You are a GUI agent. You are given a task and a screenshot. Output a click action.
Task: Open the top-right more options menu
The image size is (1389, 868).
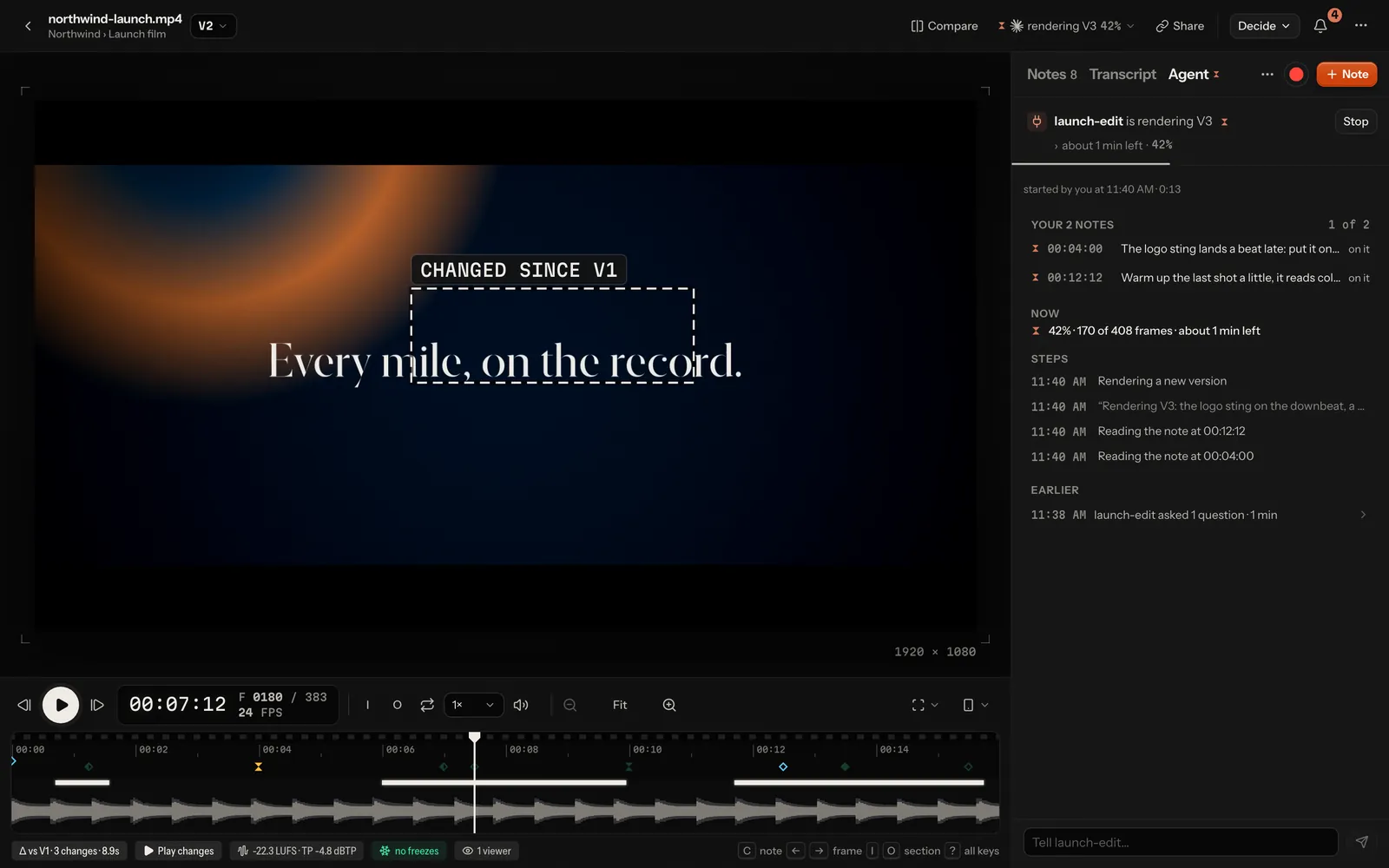[1361, 26]
